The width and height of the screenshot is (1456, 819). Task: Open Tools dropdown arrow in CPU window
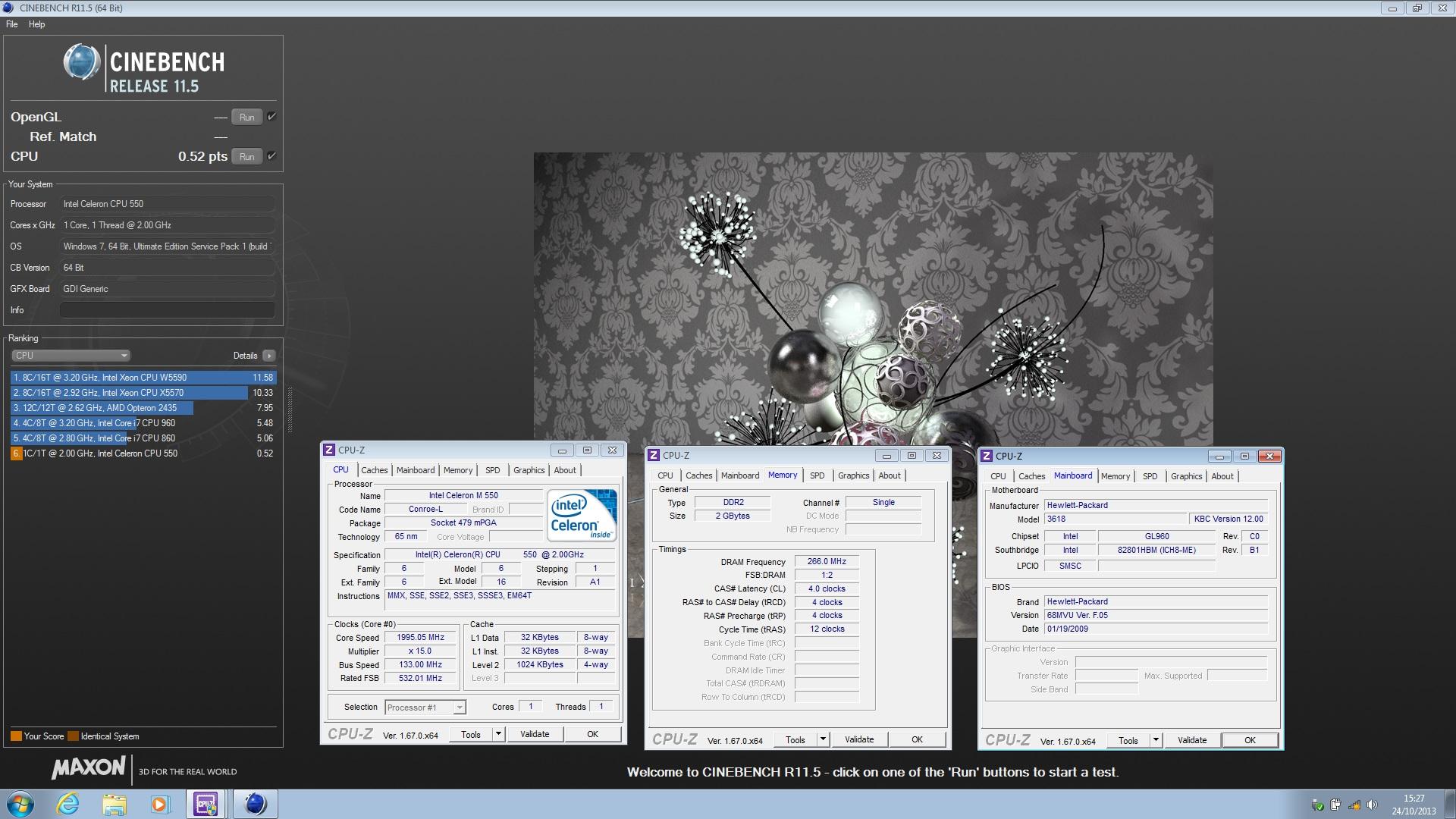[498, 734]
